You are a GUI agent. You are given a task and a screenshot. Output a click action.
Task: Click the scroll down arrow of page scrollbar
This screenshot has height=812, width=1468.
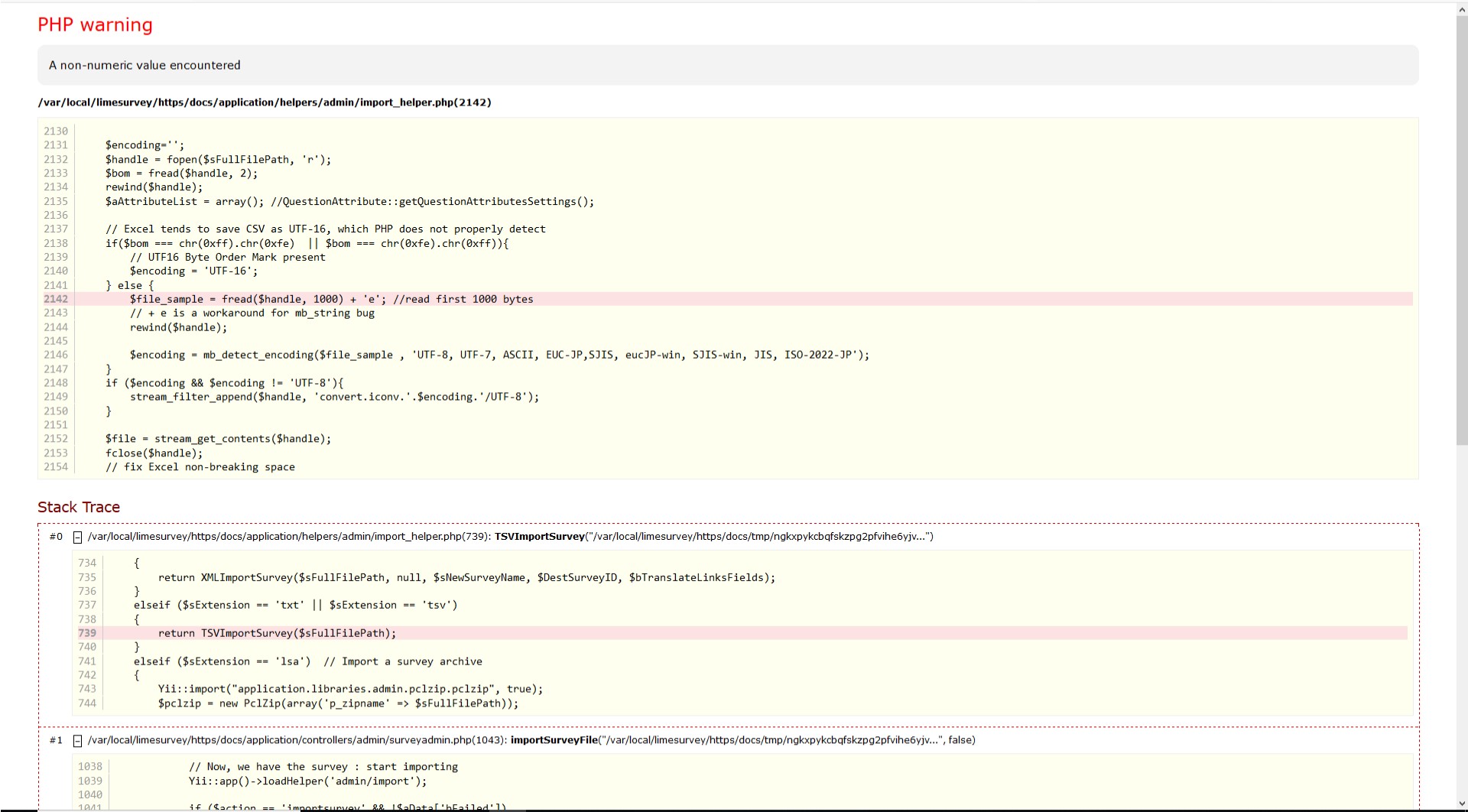click(1461, 804)
